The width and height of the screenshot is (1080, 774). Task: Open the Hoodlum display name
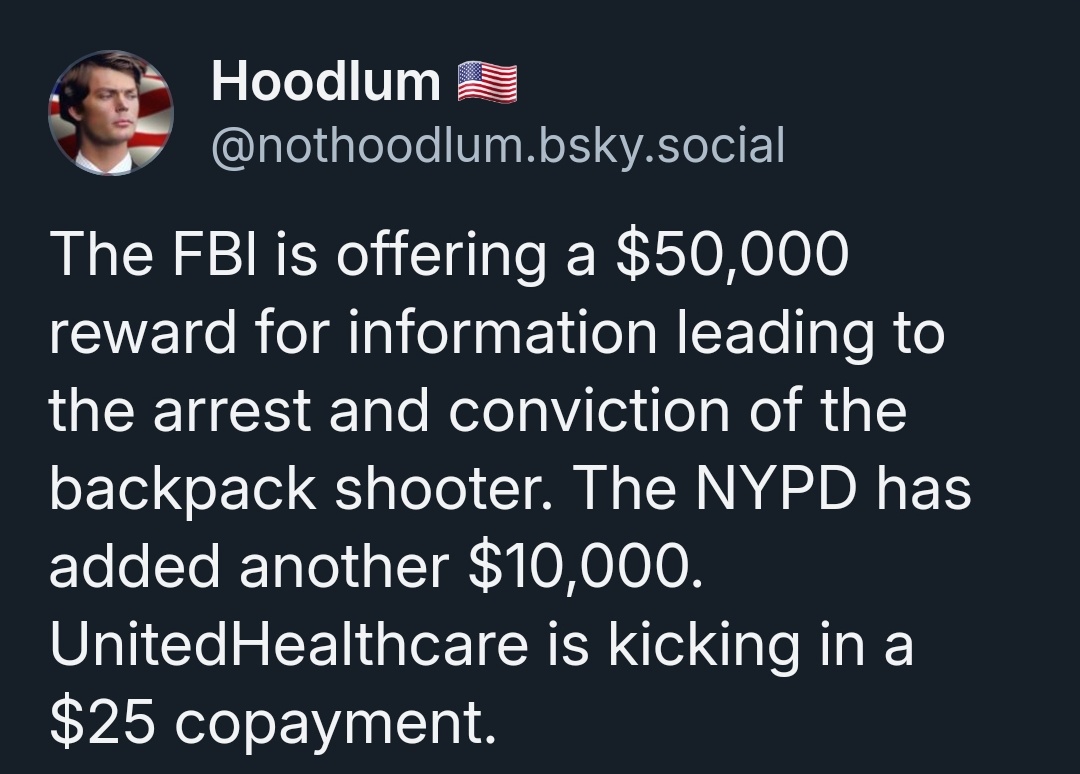tap(326, 81)
